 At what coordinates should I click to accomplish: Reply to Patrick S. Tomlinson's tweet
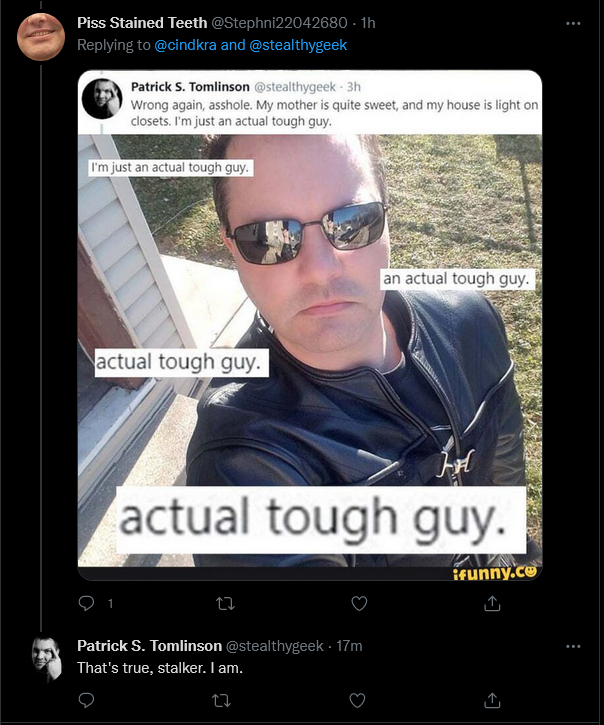86,700
